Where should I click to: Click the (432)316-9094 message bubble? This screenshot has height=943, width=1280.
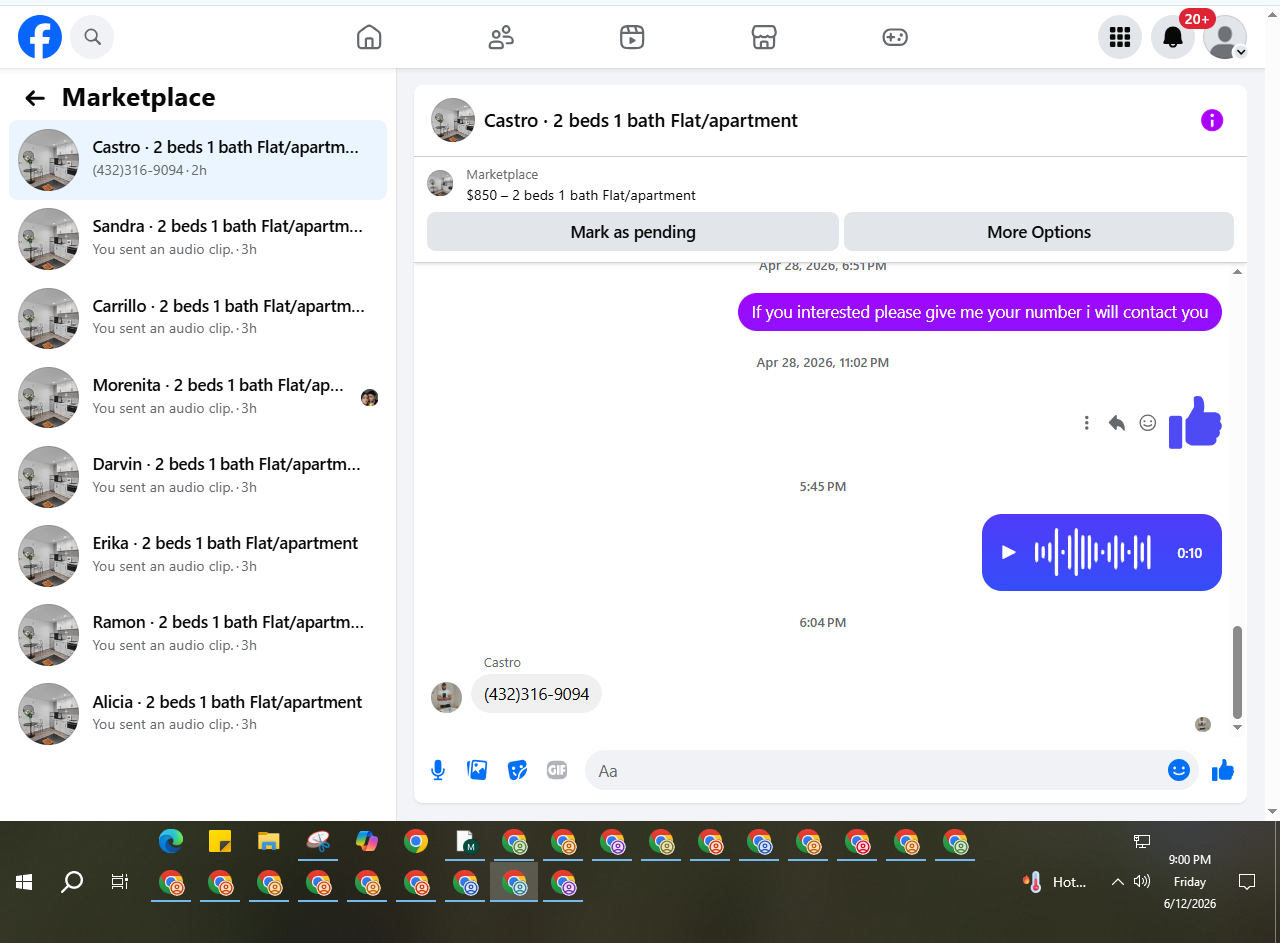536,694
